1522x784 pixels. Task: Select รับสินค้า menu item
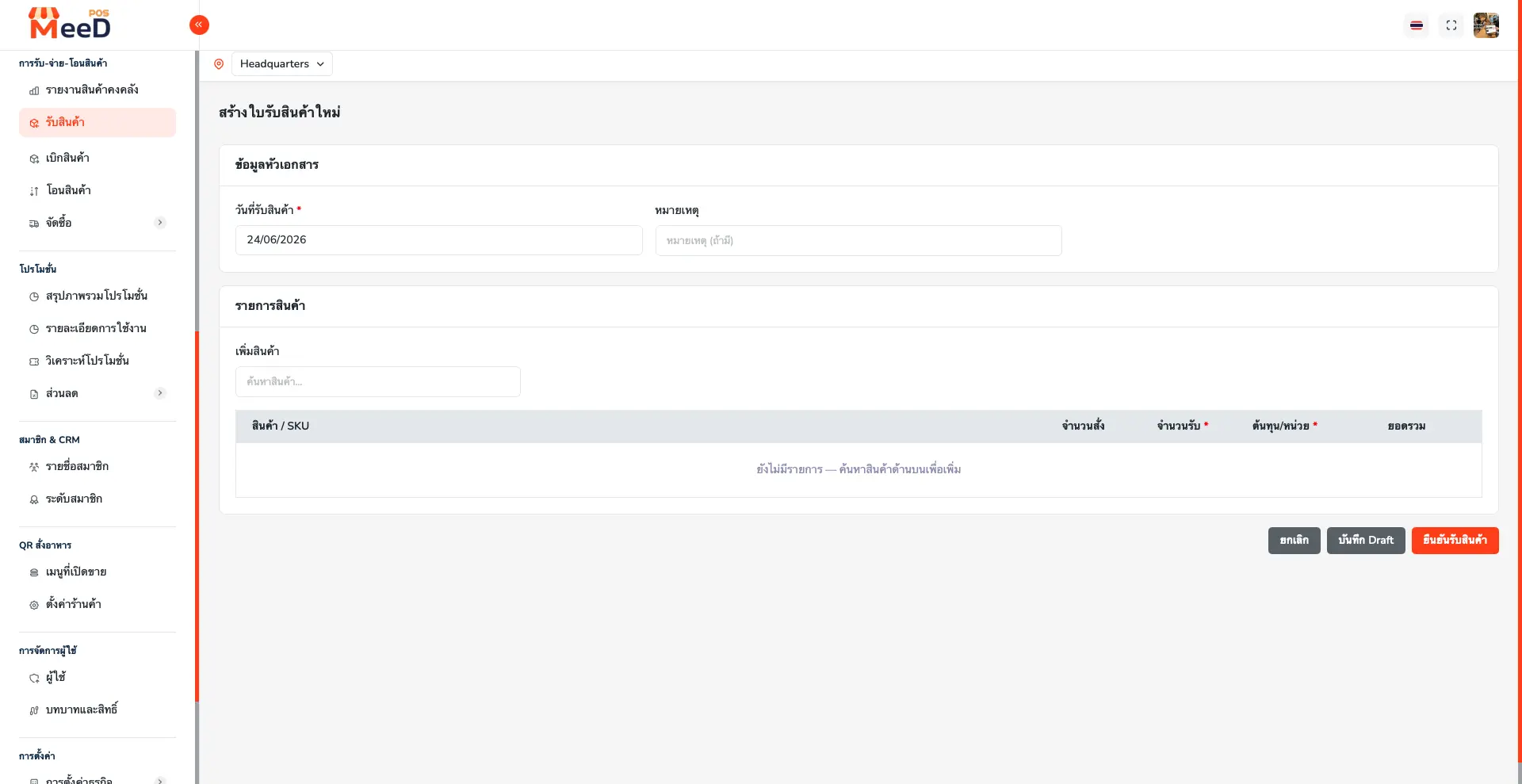click(98, 122)
